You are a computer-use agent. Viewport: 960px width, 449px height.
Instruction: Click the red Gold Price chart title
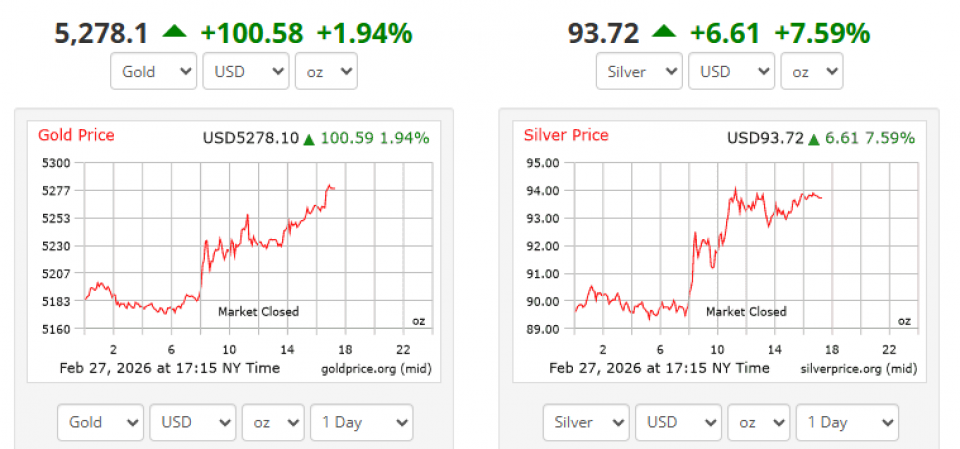click(x=76, y=135)
